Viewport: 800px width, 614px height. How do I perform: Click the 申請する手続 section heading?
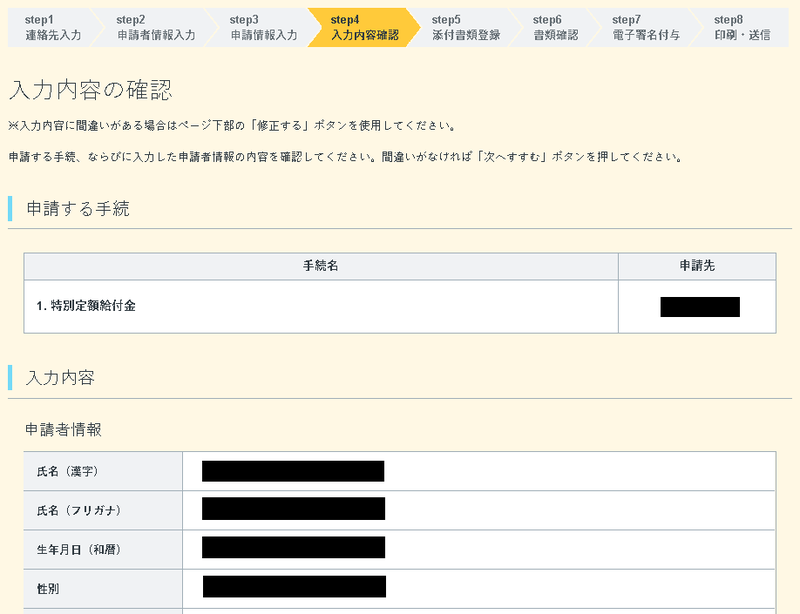pos(78,209)
